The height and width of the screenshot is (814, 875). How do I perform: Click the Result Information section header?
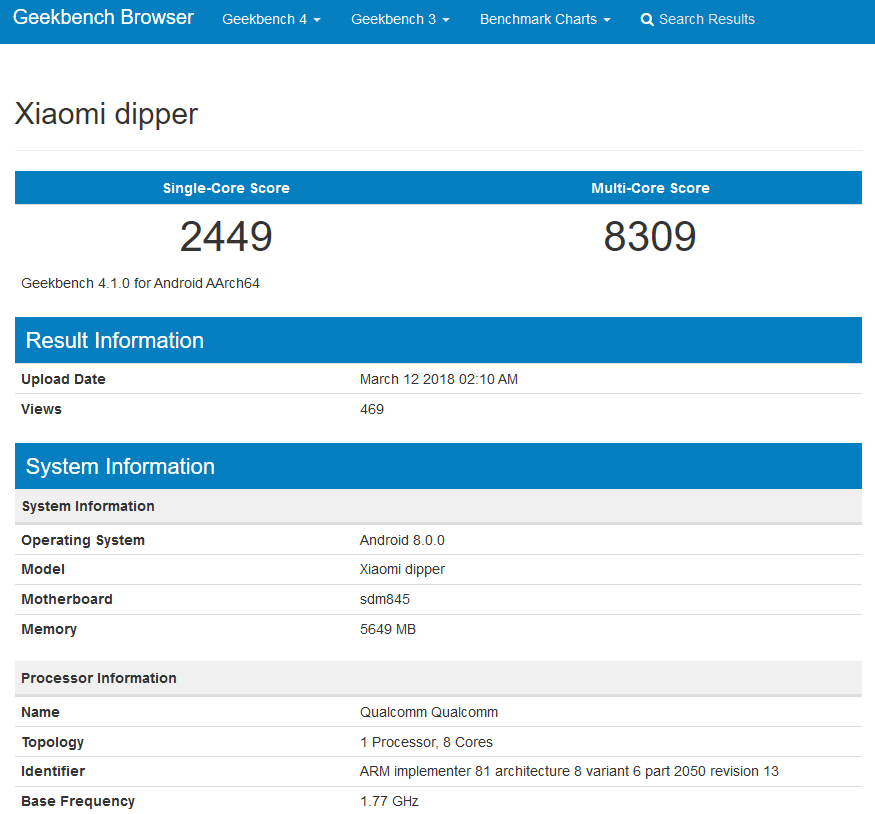pyautogui.click(x=438, y=340)
